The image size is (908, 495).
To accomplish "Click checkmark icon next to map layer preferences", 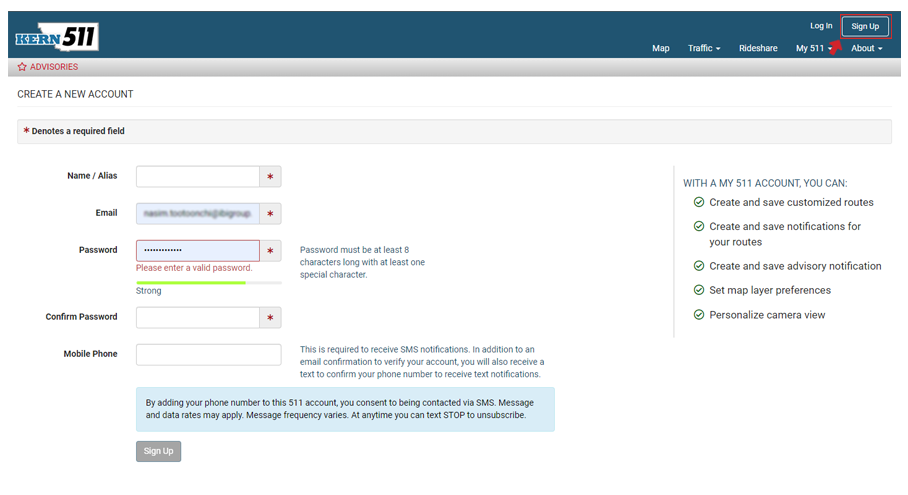I will (699, 290).
